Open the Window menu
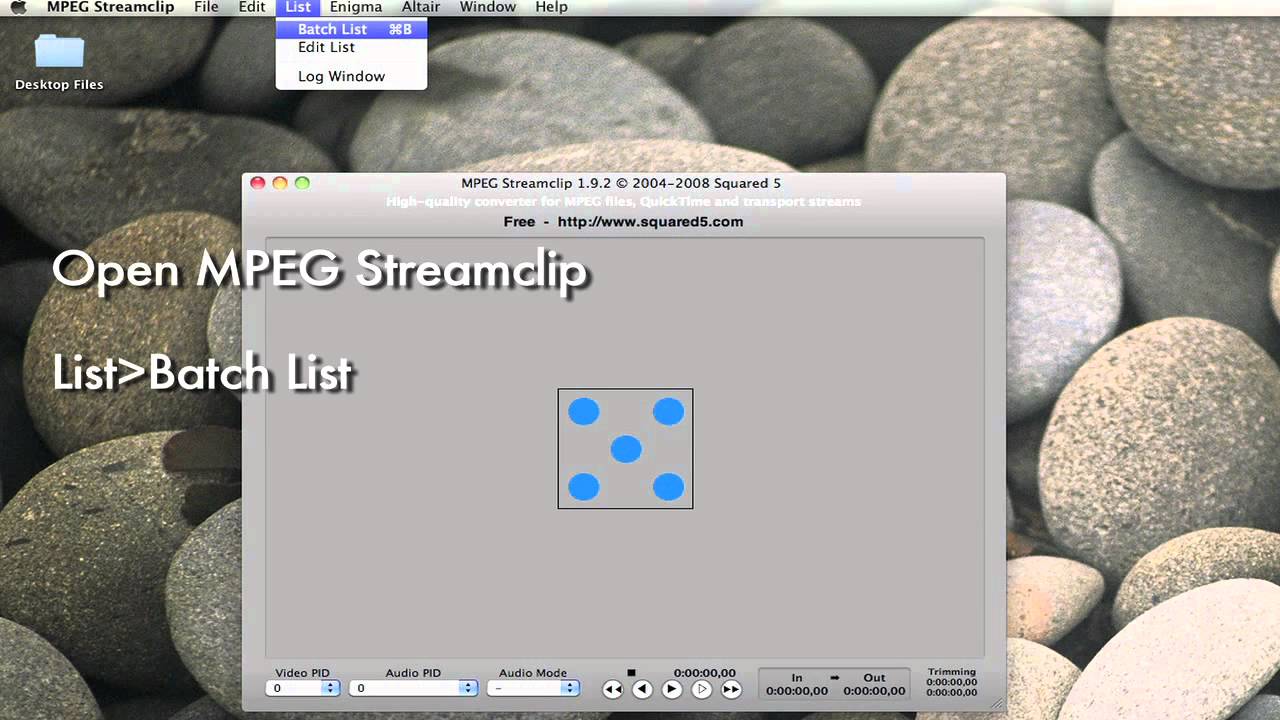This screenshot has height=720, width=1280. click(488, 7)
